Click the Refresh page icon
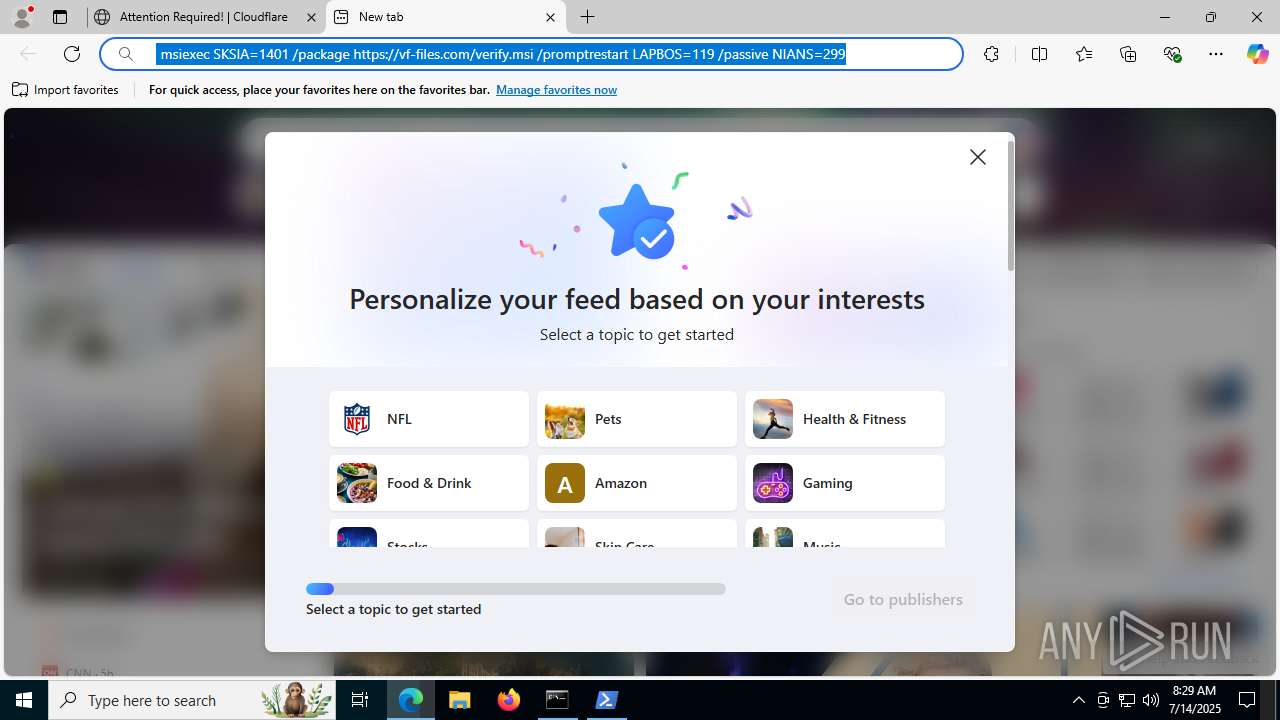The width and height of the screenshot is (1280, 720). pos(72,54)
